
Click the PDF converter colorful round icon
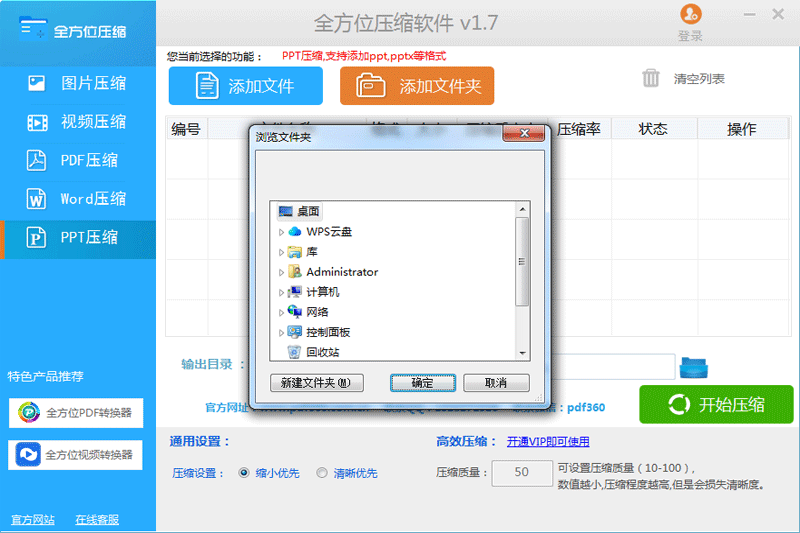coord(29,413)
